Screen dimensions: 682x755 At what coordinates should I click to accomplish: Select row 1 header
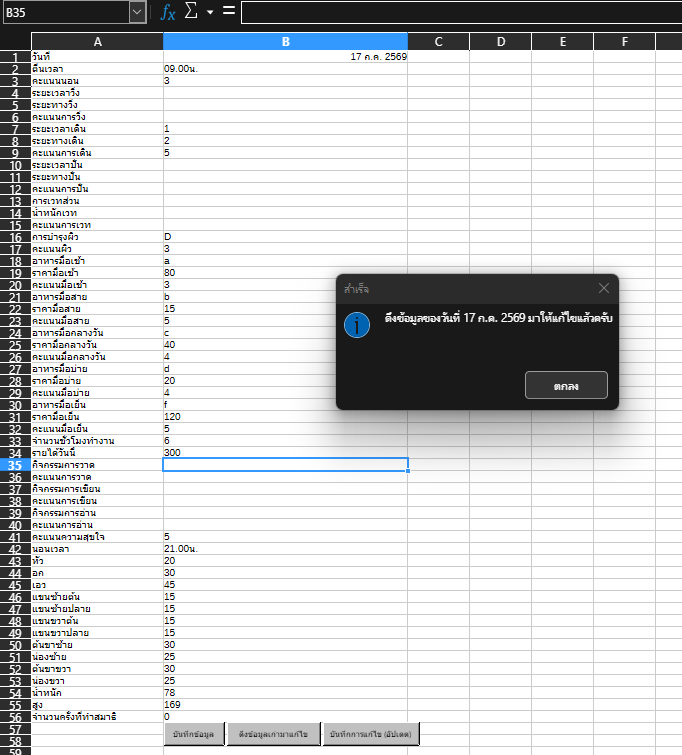tap(15, 57)
